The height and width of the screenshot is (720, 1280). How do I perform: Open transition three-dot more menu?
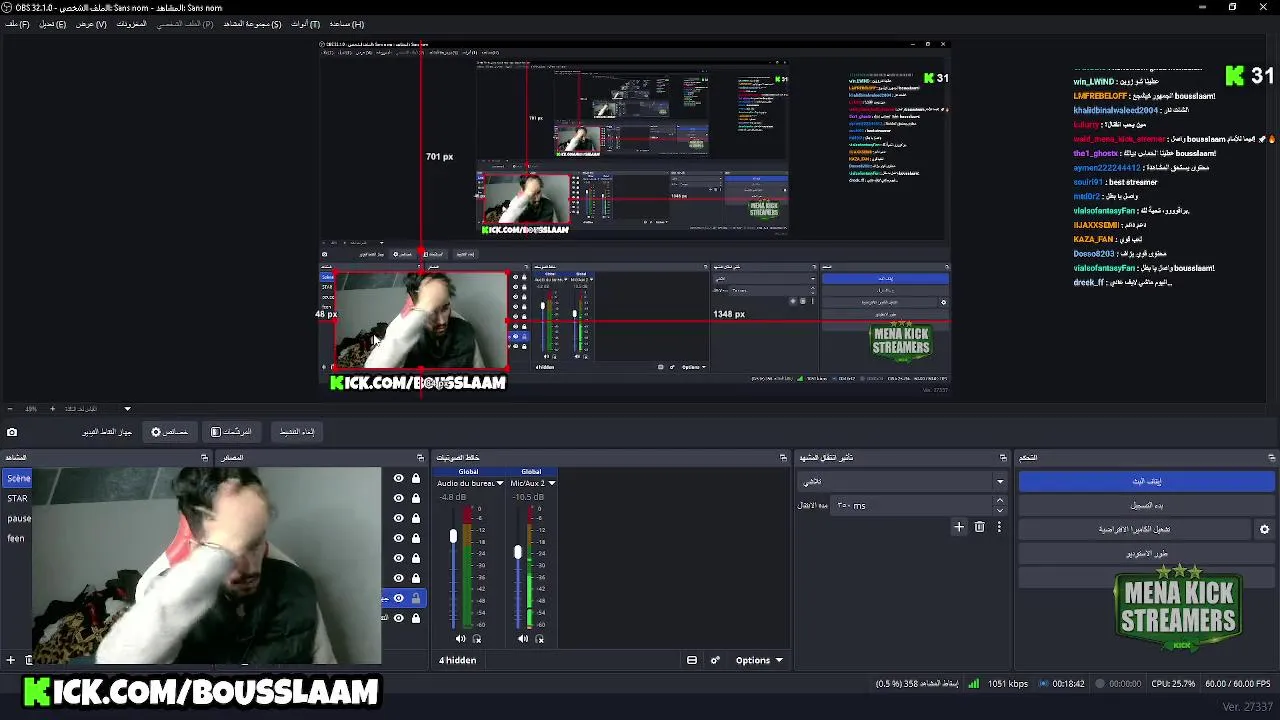coord(998,527)
